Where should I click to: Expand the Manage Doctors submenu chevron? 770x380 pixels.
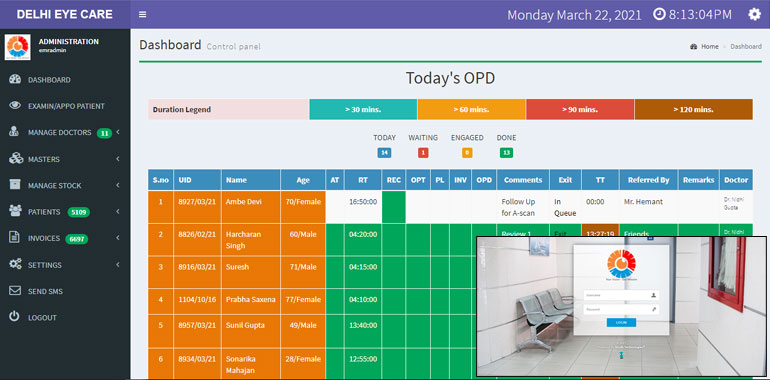[x=118, y=133]
